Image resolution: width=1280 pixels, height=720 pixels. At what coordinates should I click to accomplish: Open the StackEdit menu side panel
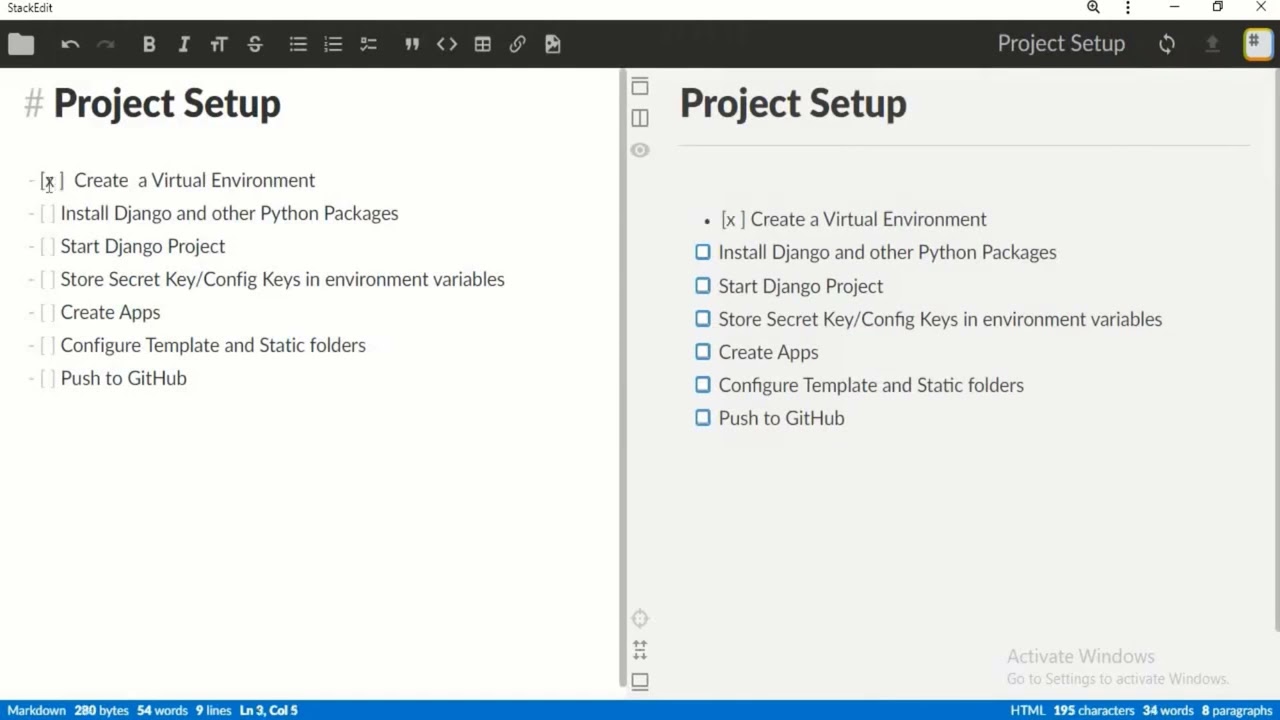point(1256,44)
